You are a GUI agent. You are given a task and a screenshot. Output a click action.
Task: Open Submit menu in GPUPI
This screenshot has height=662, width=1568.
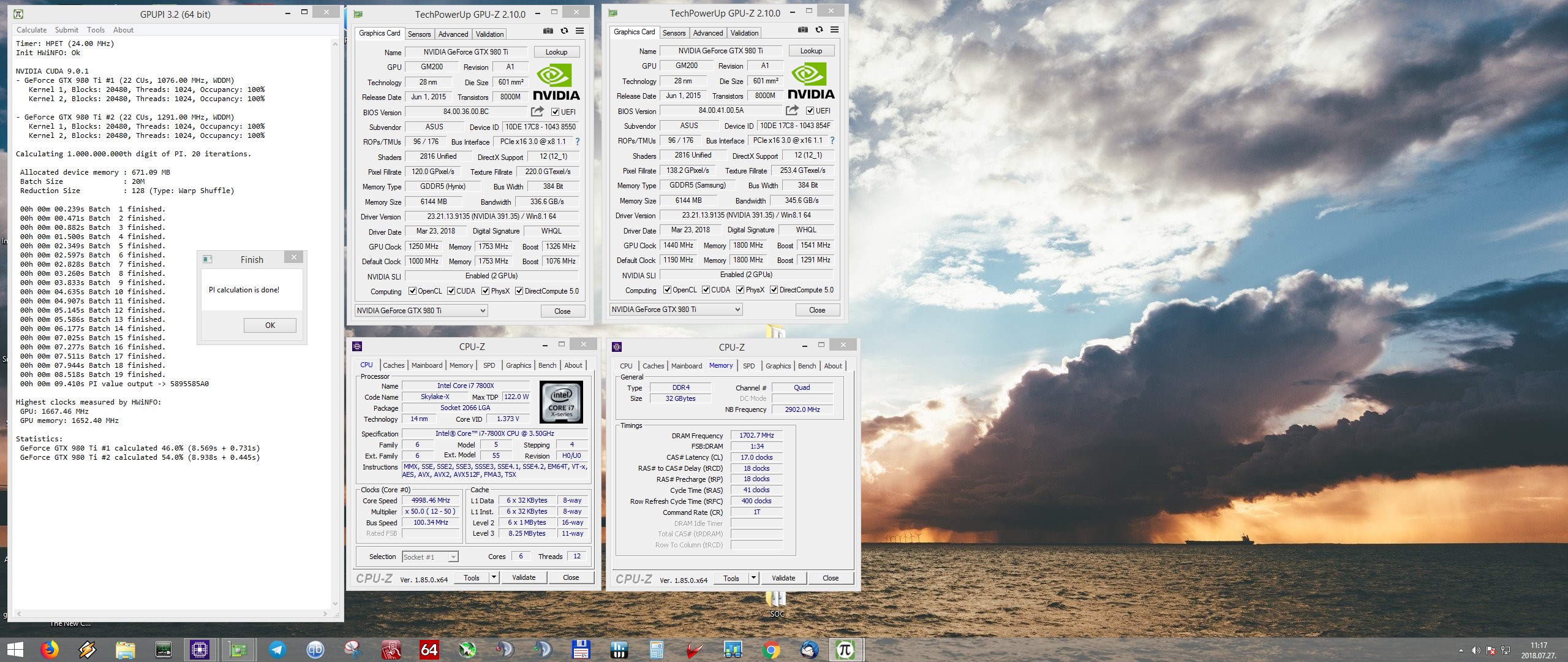(x=67, y=29)
